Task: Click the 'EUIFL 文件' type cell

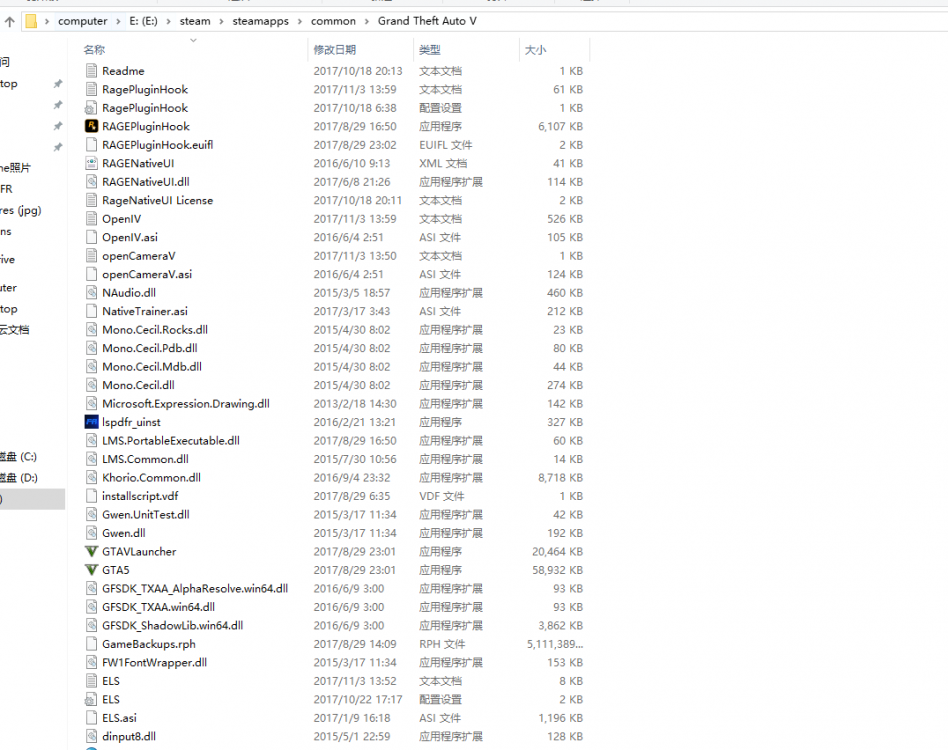Action: click(446, 145)
